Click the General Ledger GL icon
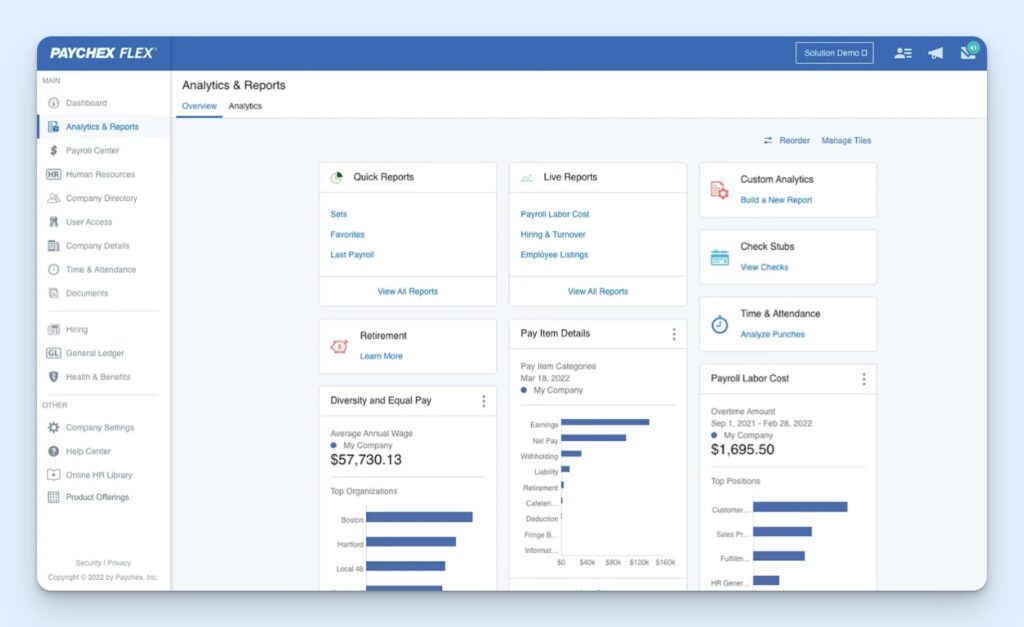 coord(54,353)
